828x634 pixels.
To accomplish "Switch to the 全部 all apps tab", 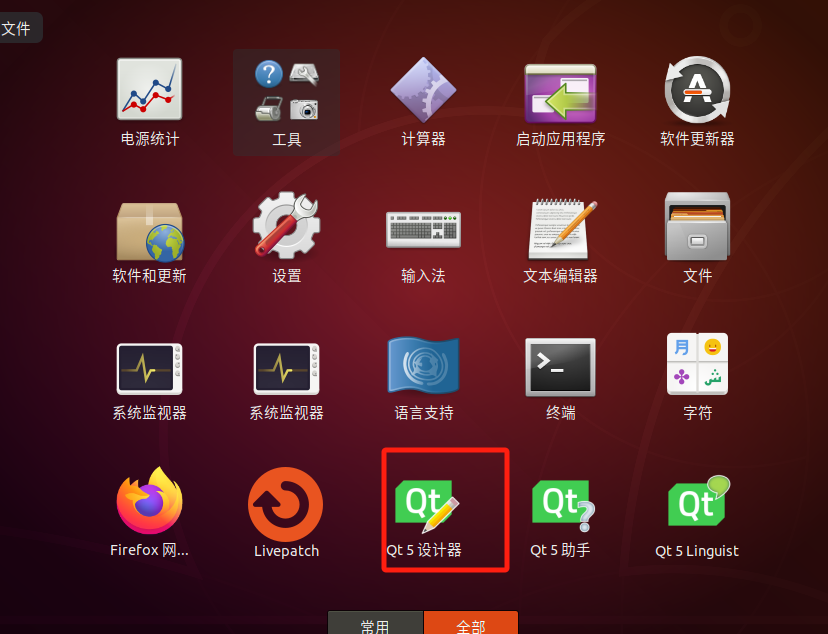I will click(x=471, y=623).
